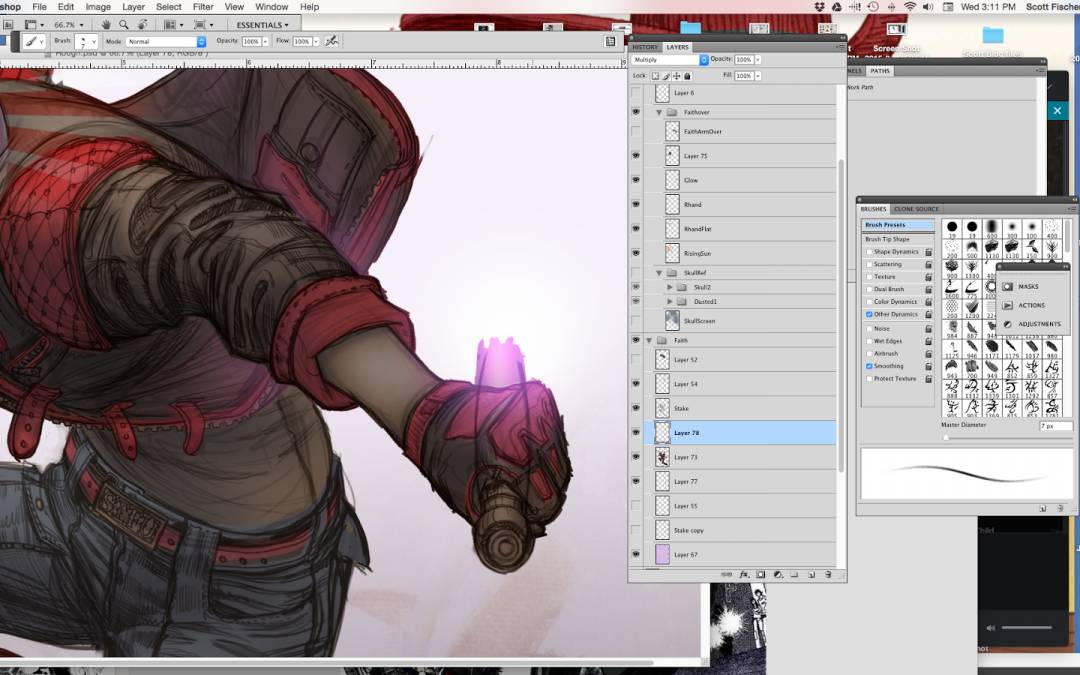The image size is (1080, 675).
Task: Open Wi-Fi status in macOS menu bar
Action: click(910, 7)
